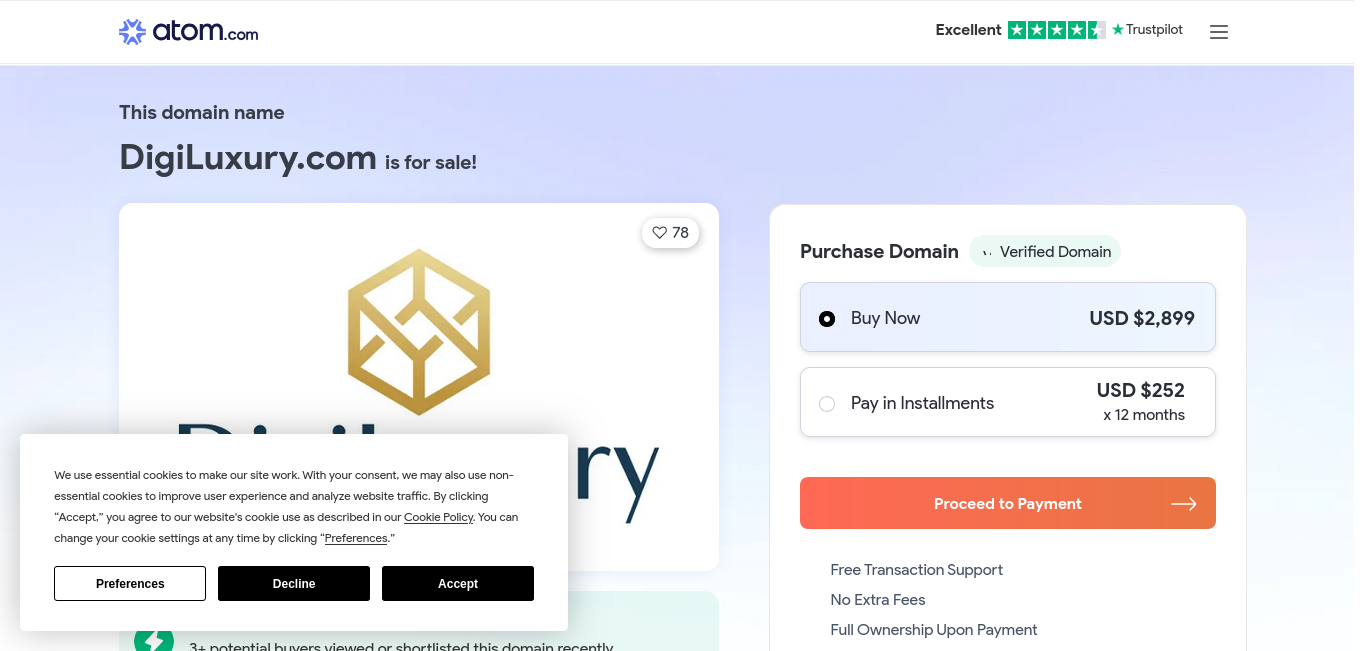Click the Verified Domain badge icon
Viewport: 1366px width, 651px height.
(x=987, y=252)
